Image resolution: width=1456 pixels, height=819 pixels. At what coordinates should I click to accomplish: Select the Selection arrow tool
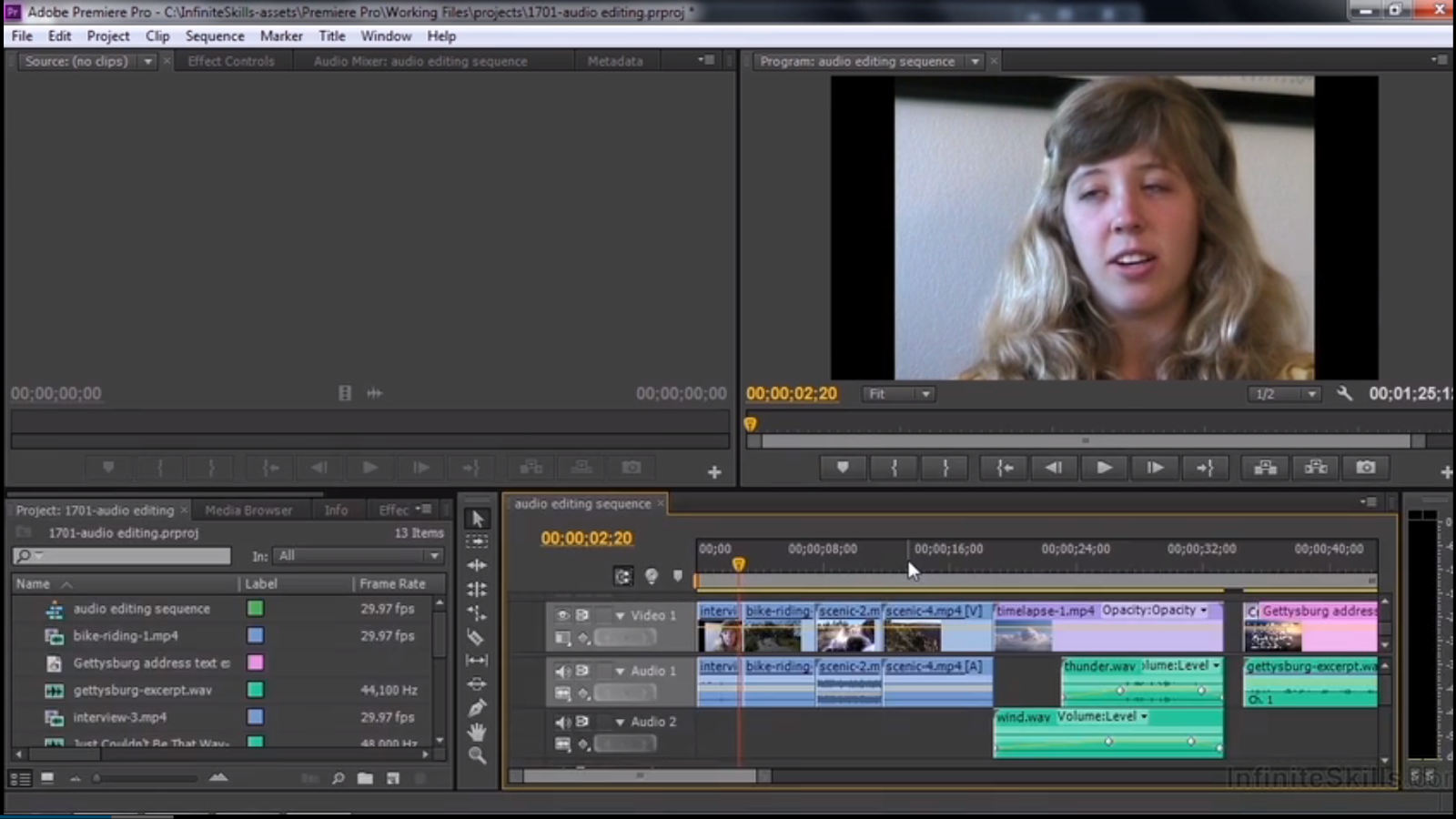(x=477, y=519)
